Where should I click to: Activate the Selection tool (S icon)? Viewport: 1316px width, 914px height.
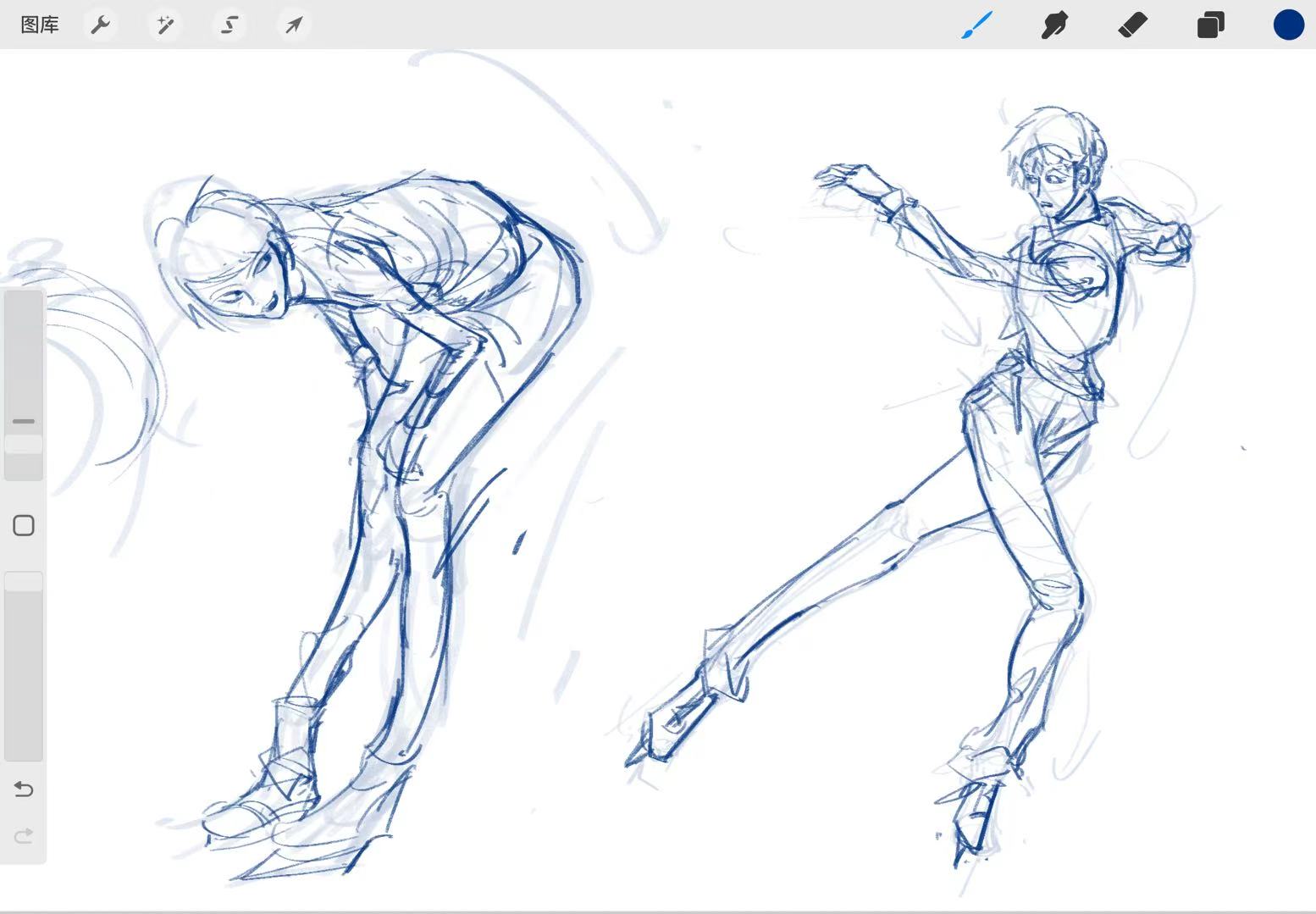pos(229,25)
